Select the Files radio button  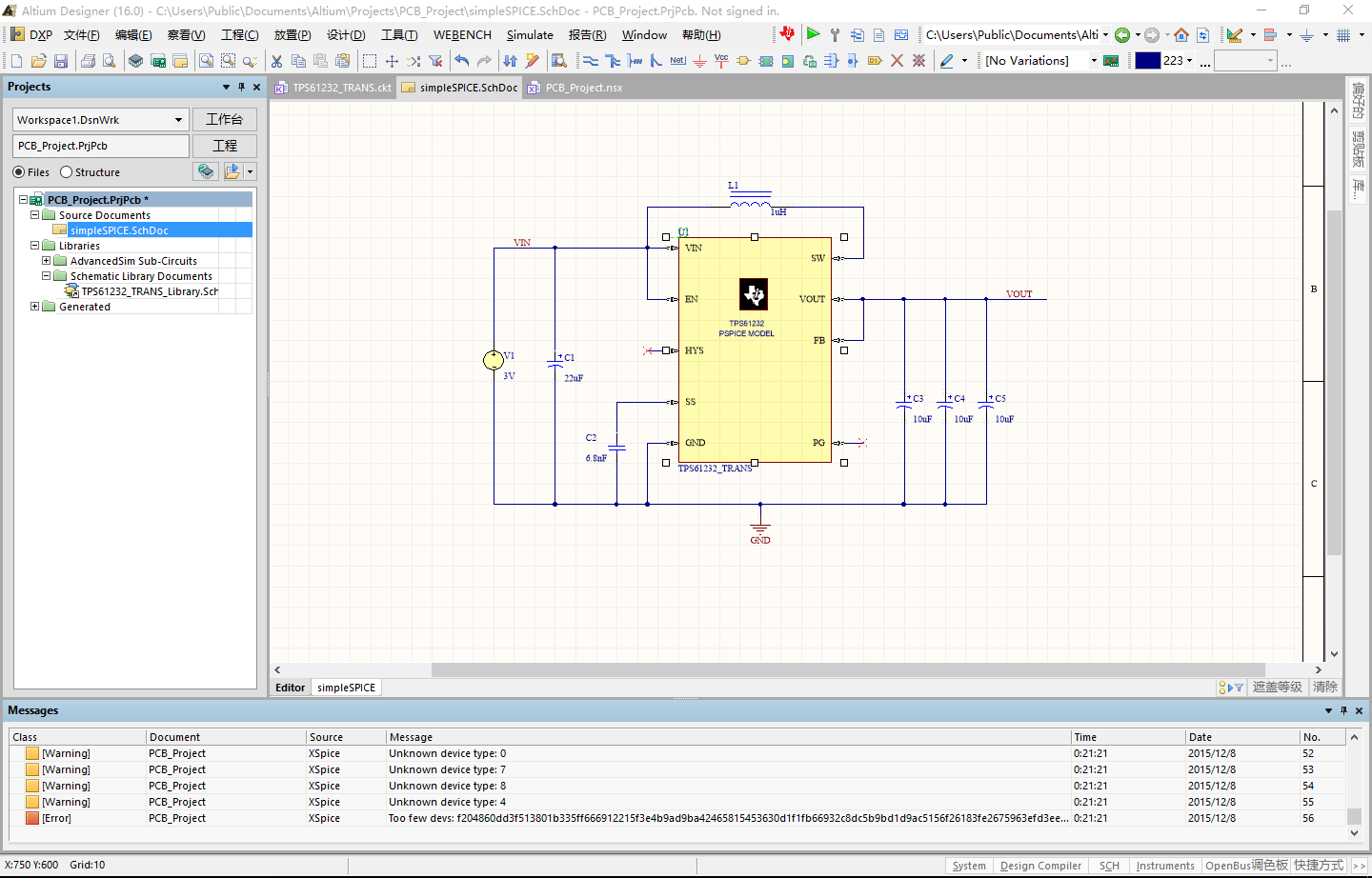coord(19,172)
